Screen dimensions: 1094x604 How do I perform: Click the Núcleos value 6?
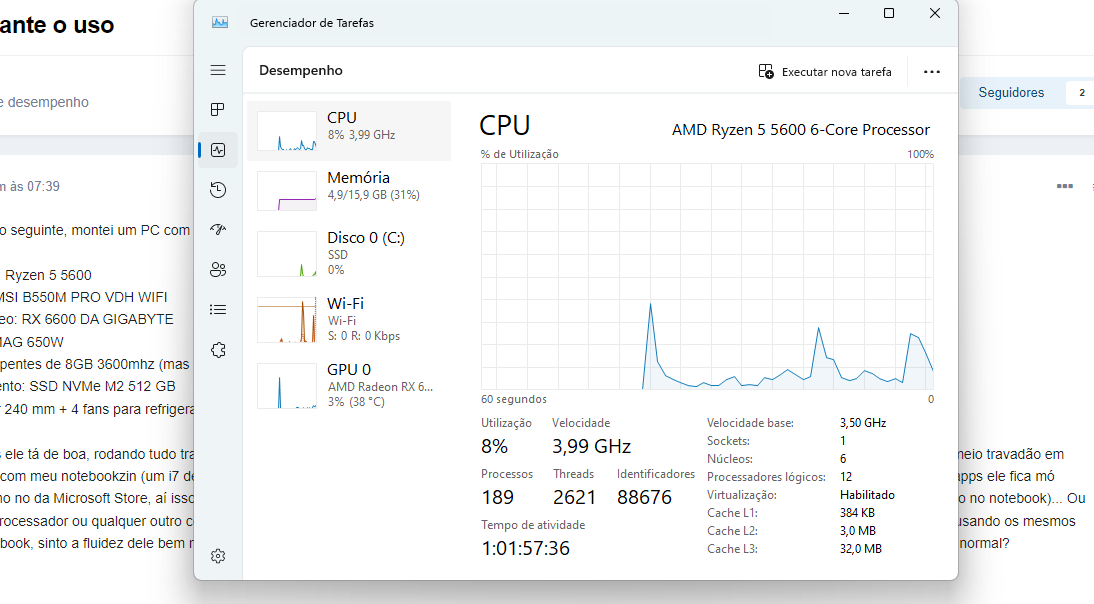[x=843, y=459]
